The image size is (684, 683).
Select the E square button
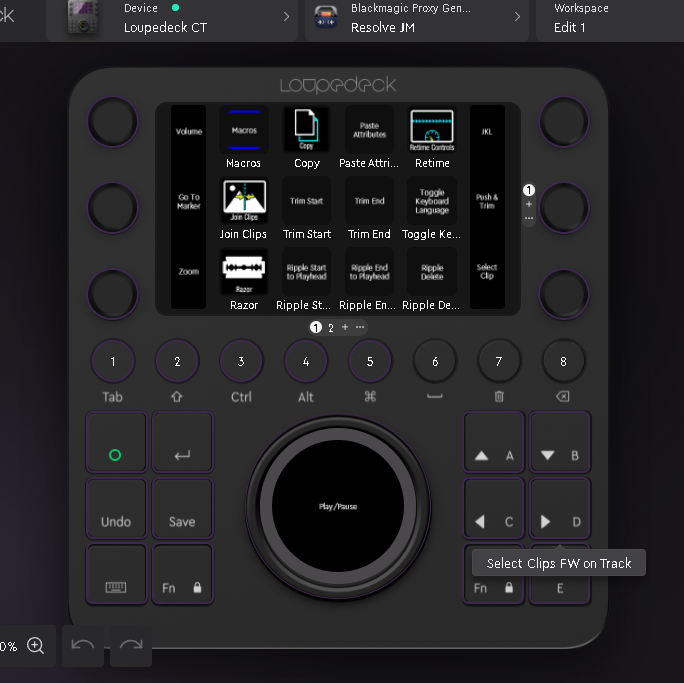[x=560, y=589]
